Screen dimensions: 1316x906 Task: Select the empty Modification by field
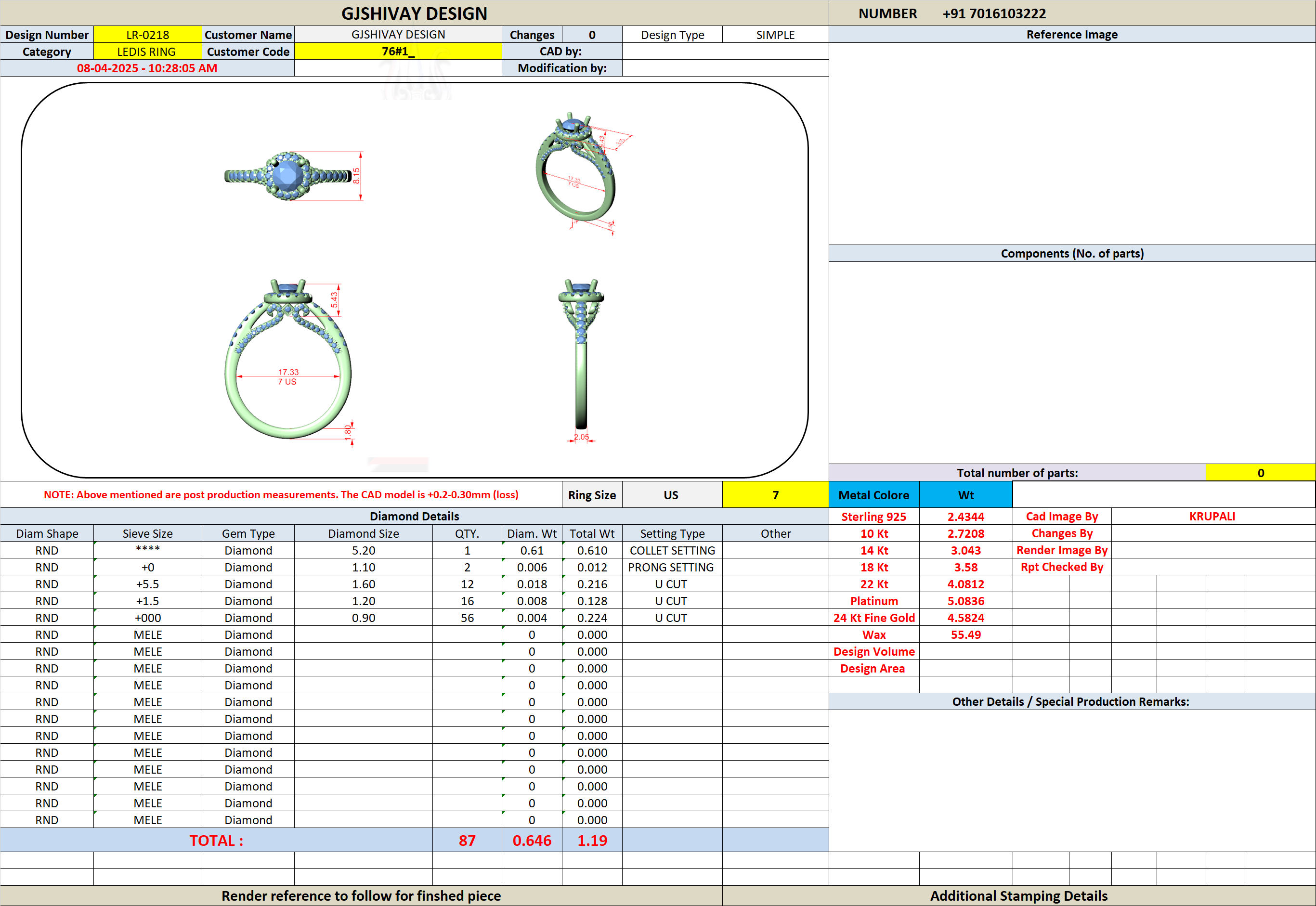(x=725, y=68)
